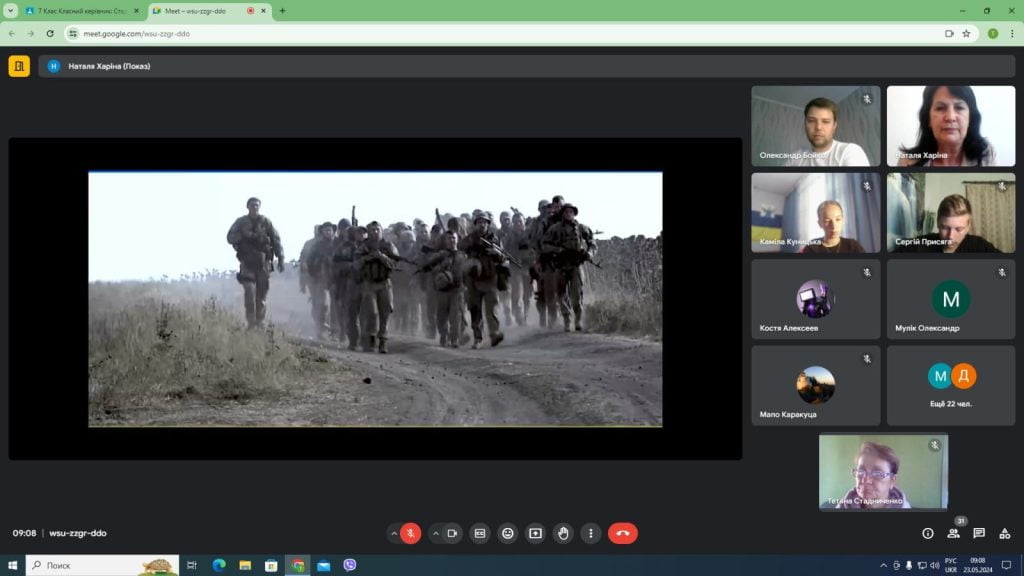The height and width of the screenshot is (576, 1024).
Task: Close the 7 Клас browser tab
Action: [x=136, y=11]
